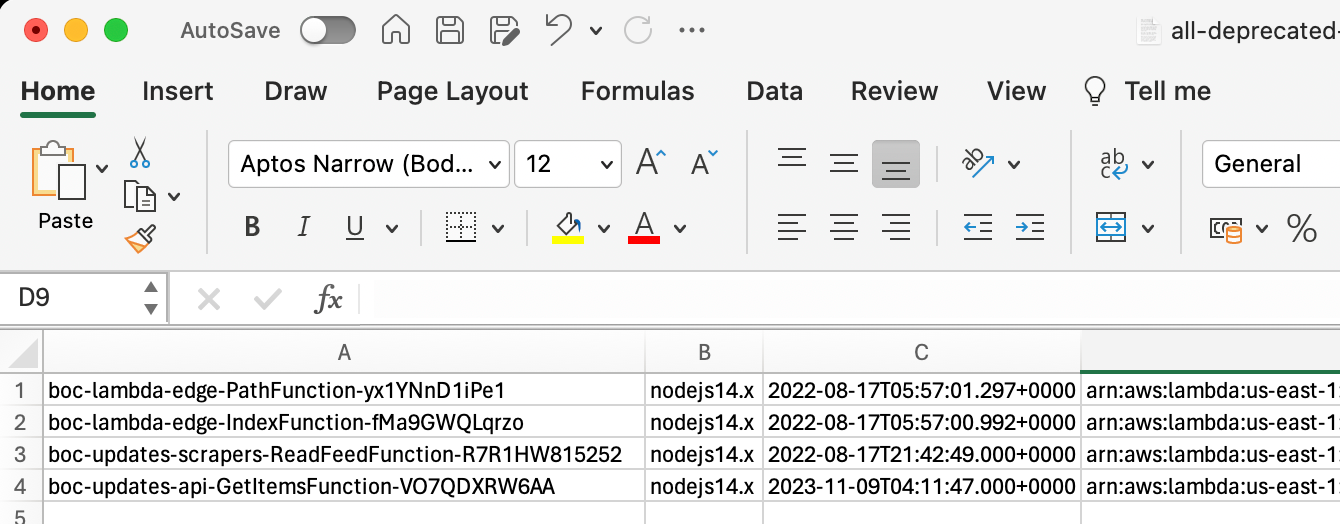Screen dimensions: 1340x524
Task: Open the Undo history dropdown arrow
Action: point(596,31)
